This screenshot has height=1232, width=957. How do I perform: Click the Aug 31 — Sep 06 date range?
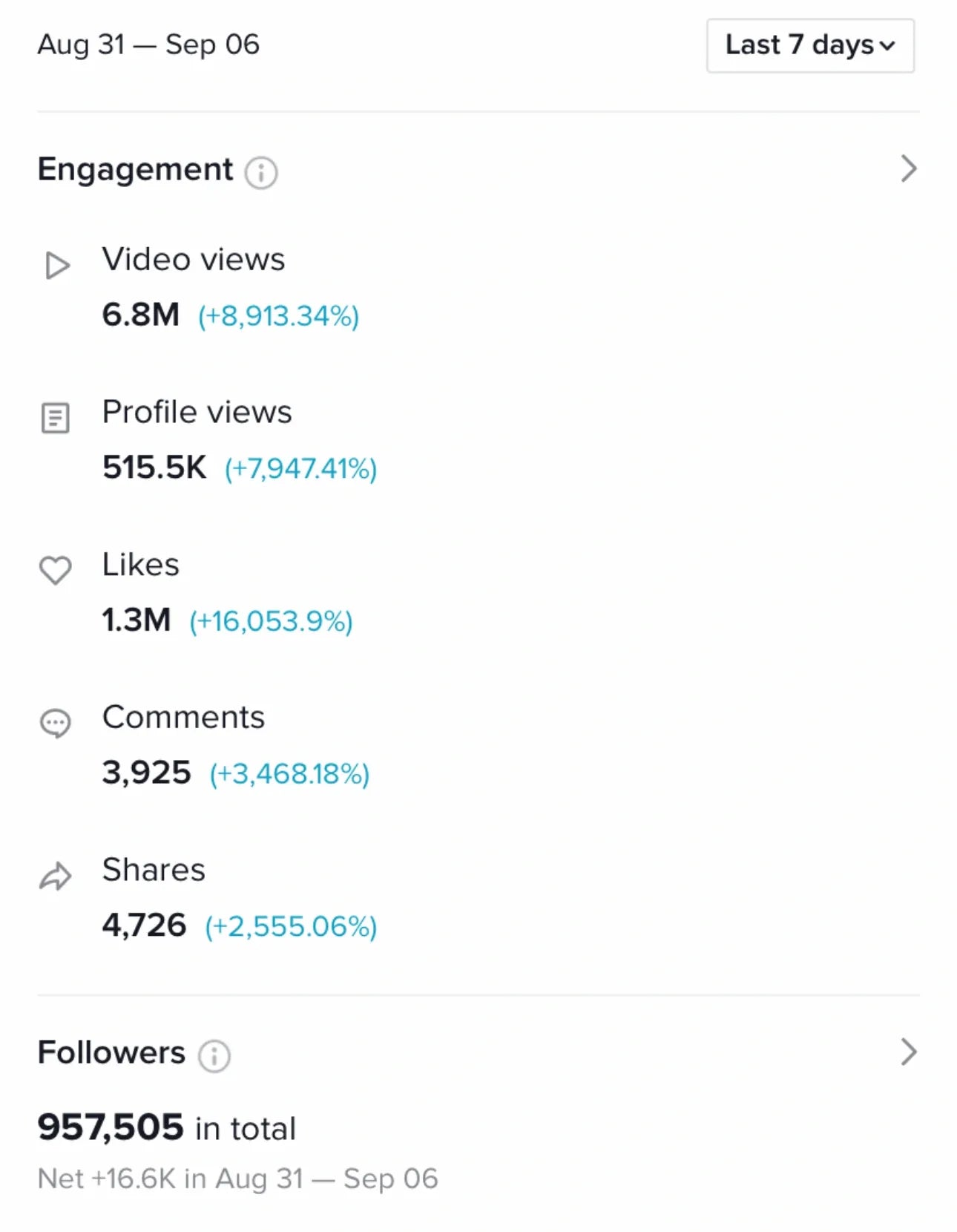pyautogui.click(x=148, y=45)
